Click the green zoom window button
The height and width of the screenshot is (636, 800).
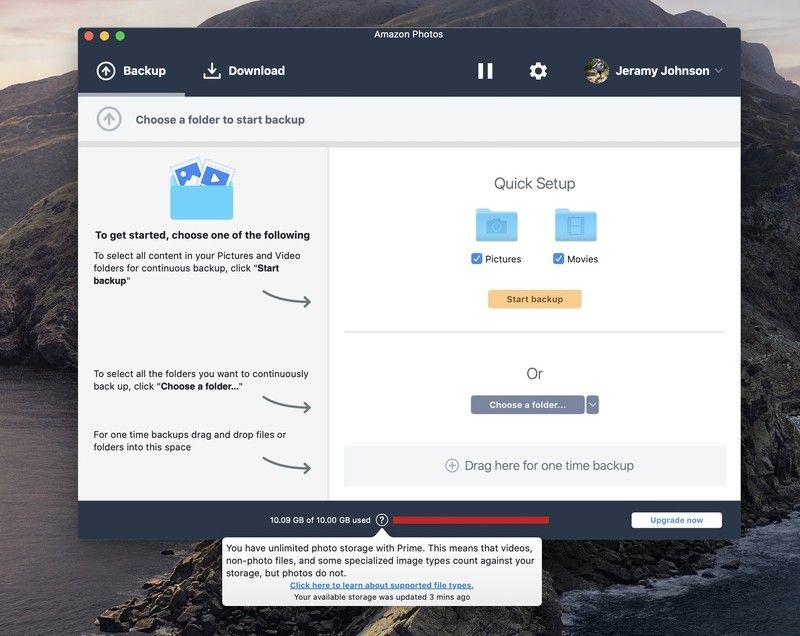[x=120, y=36]
